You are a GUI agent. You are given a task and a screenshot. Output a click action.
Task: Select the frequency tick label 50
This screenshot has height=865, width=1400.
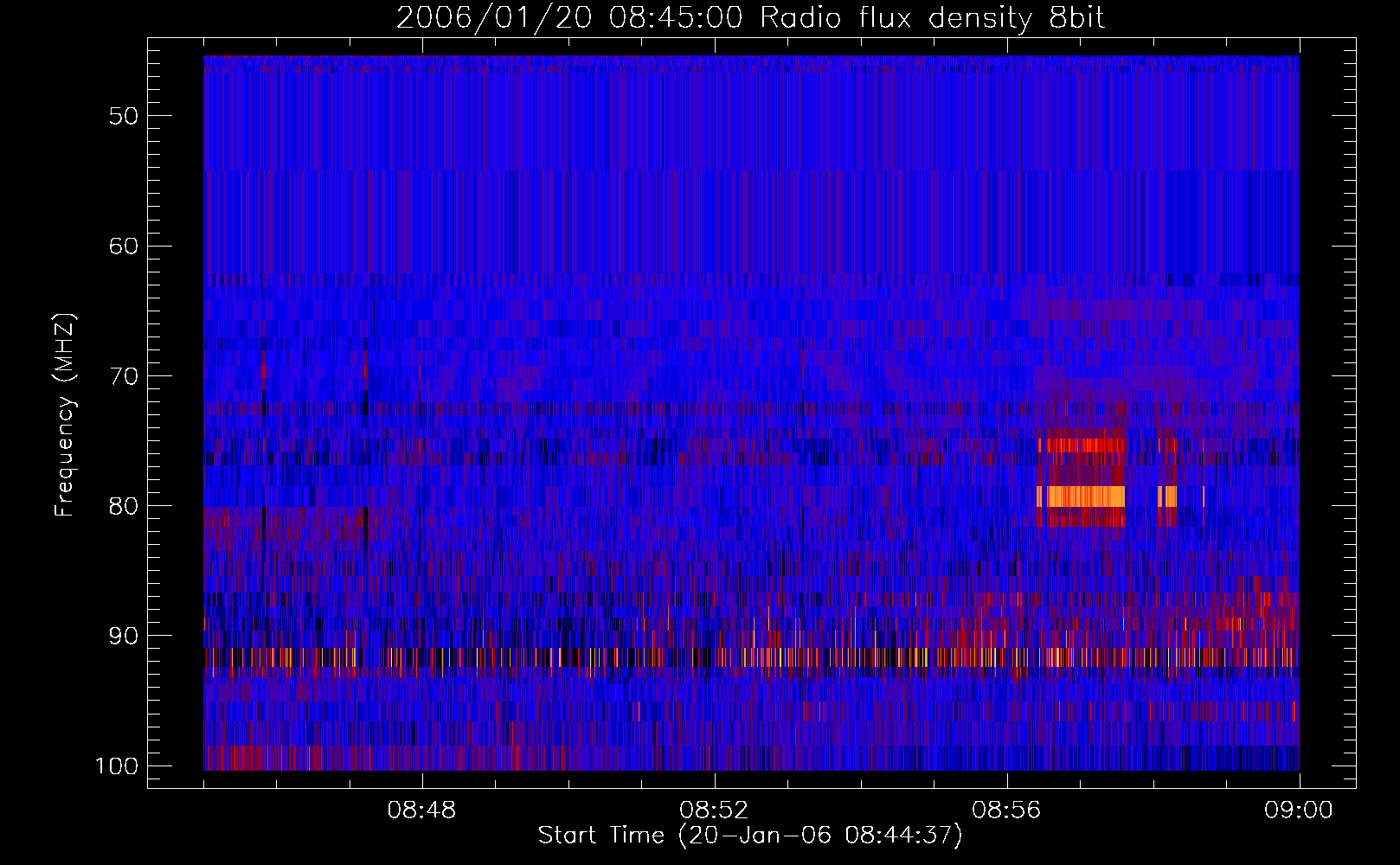click(x=123, y=116)
